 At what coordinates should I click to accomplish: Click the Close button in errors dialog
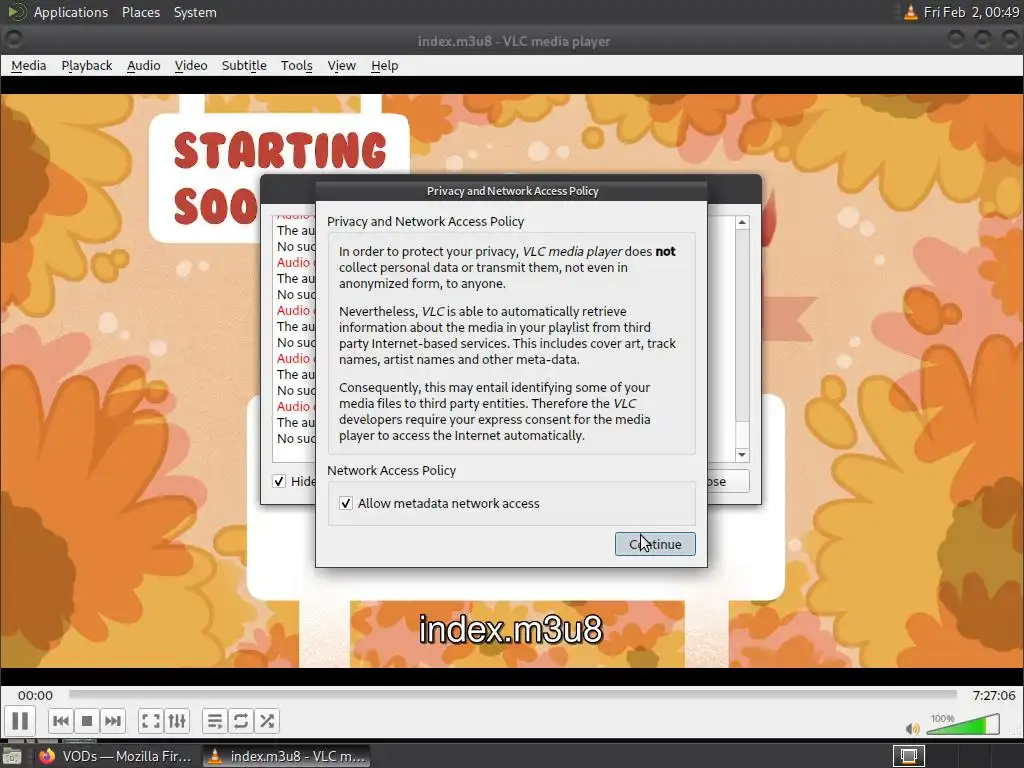click(x=728, y=481)
